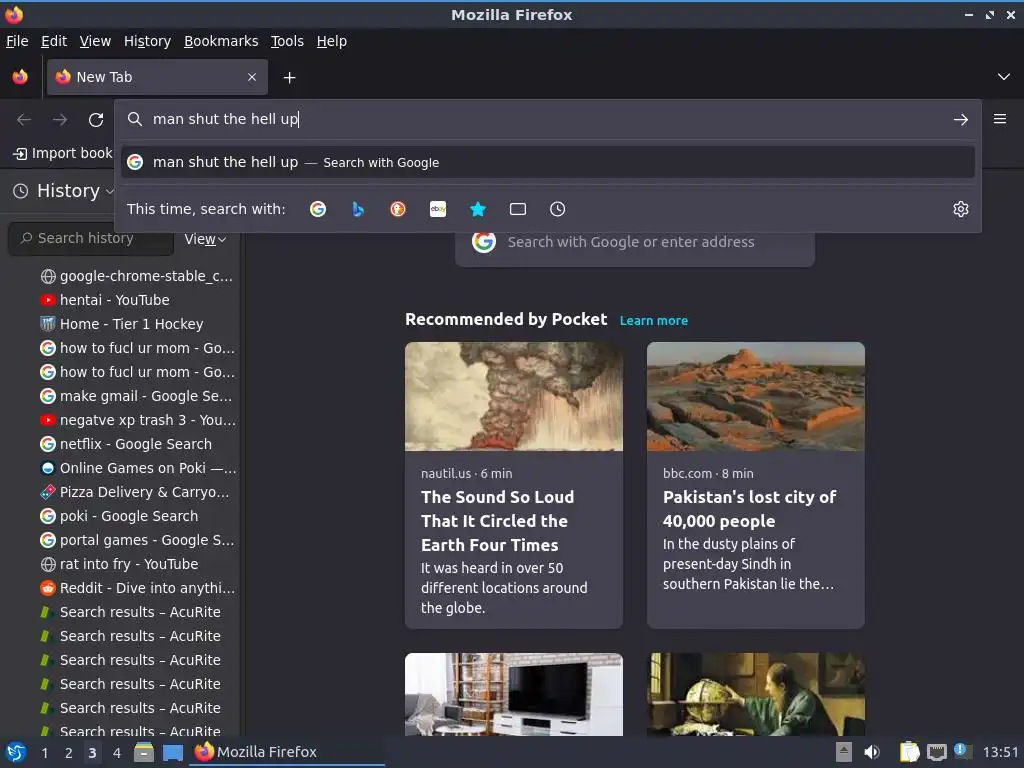Search this time with eBay icon

pos(438,209)
